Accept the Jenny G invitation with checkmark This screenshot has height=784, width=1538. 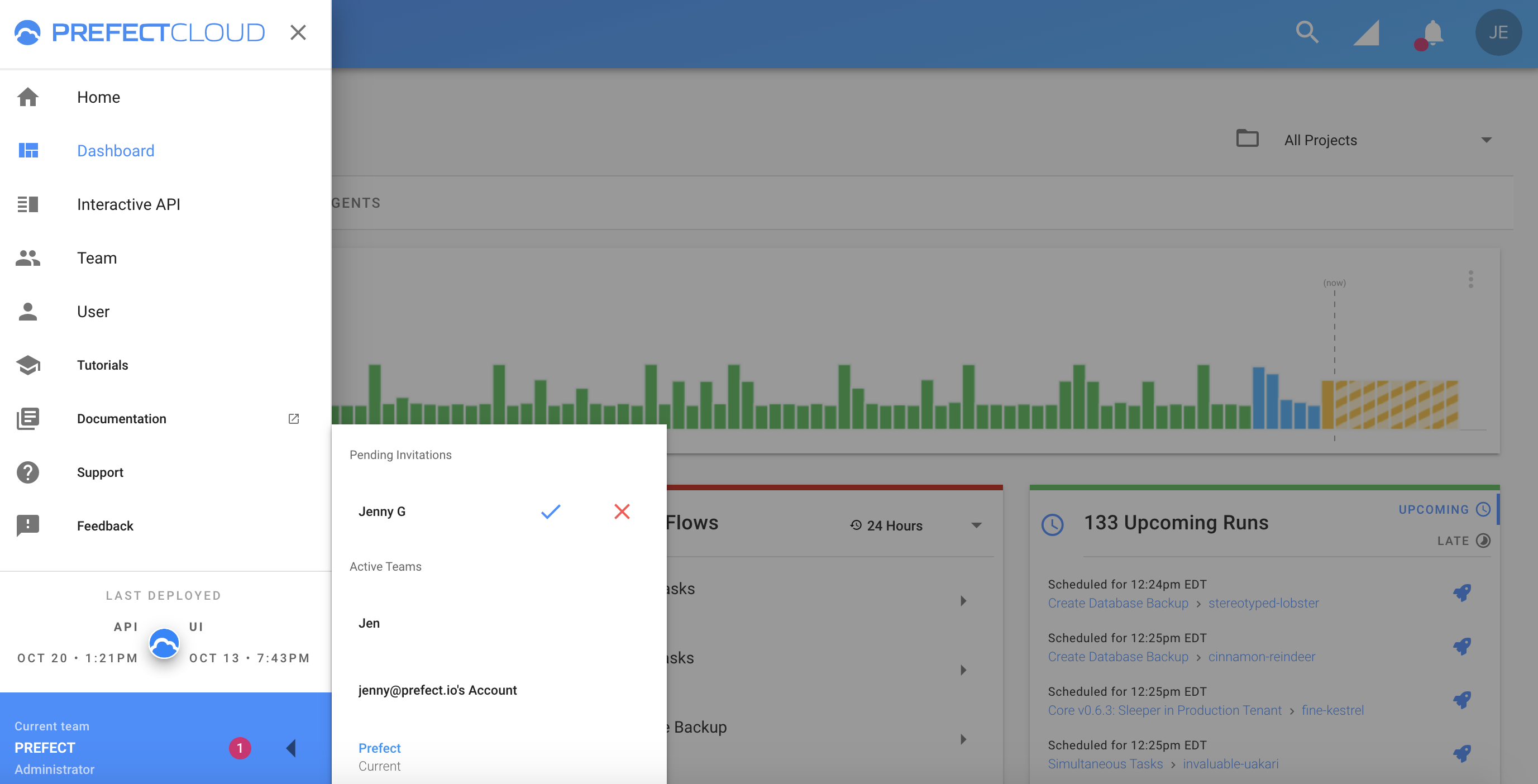point(550,511)
